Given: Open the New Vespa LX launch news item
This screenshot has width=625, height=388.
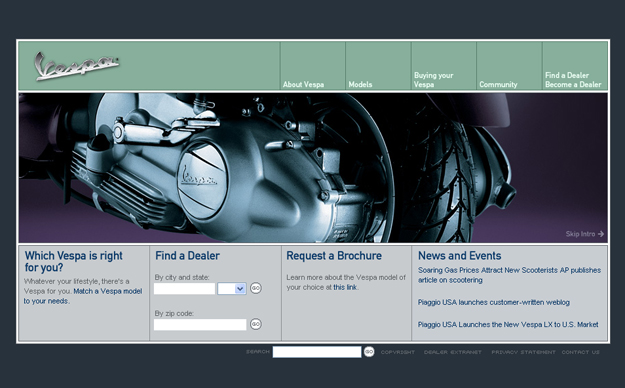Looking at the screenshot, I should click(x=508, y=325).
